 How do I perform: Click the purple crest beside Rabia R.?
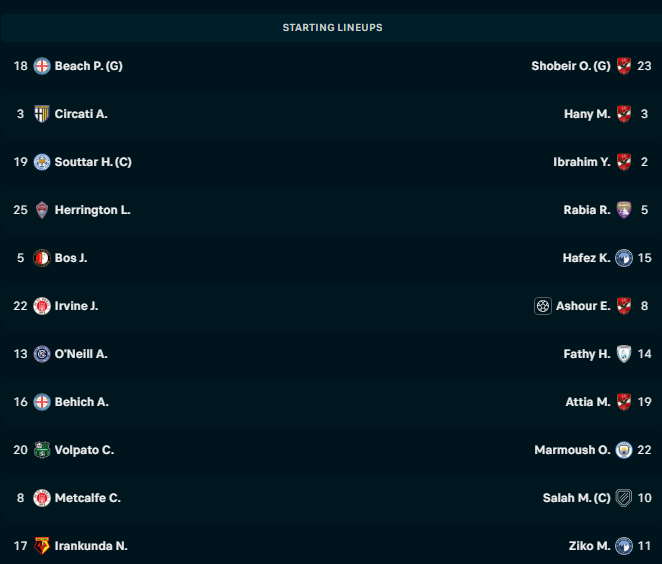[x=624, y=210]
